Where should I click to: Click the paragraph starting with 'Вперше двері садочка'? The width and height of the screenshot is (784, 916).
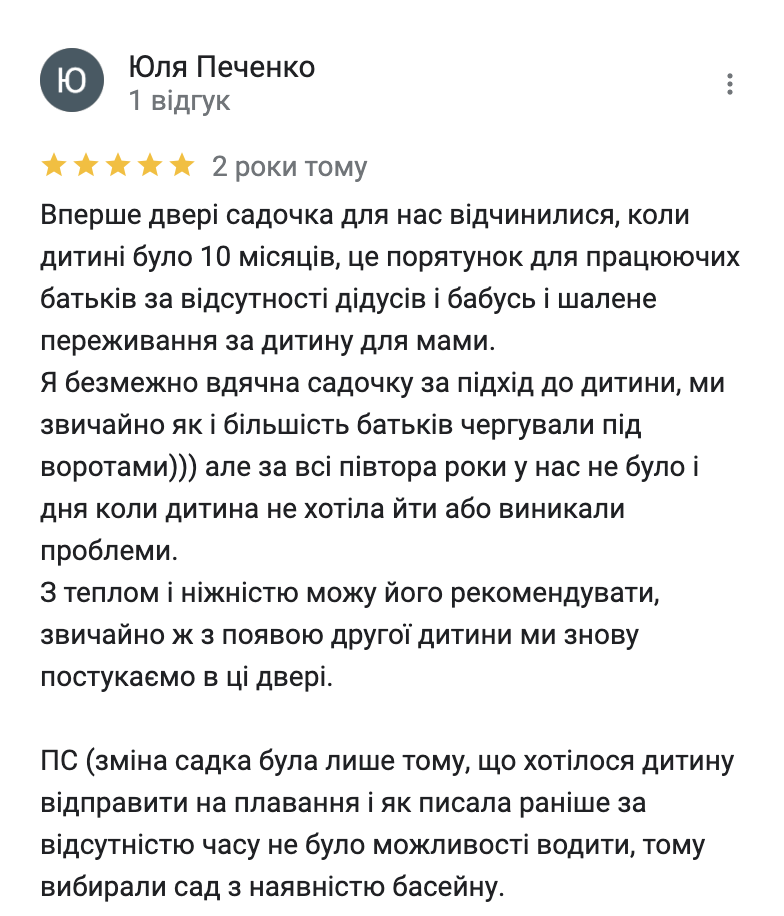[x=390, y=277]
